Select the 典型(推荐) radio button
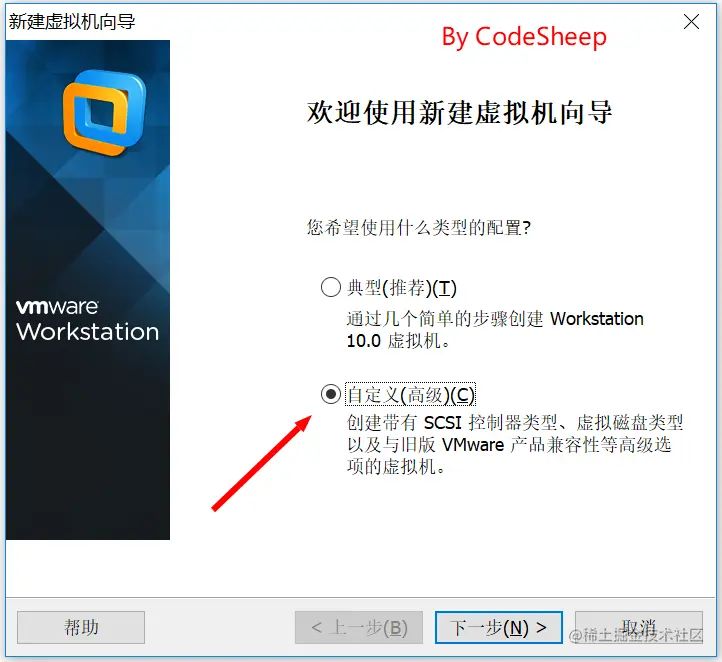722x662 pixels. click(x=331, y=287)
